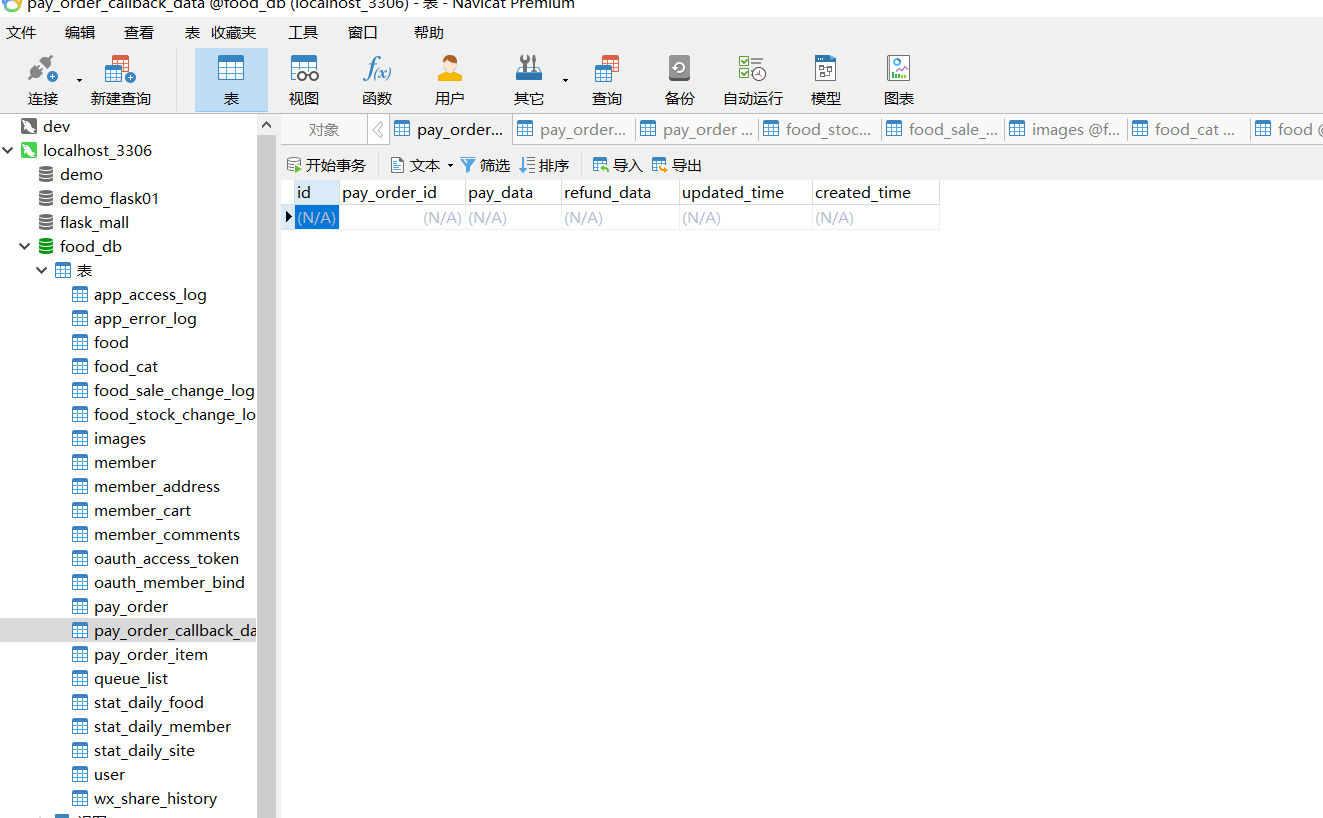Image resolution: width=1323 pixels, height=818 pixels.
Task: Select the demo_flask01 database
Action: click(109, 199)
